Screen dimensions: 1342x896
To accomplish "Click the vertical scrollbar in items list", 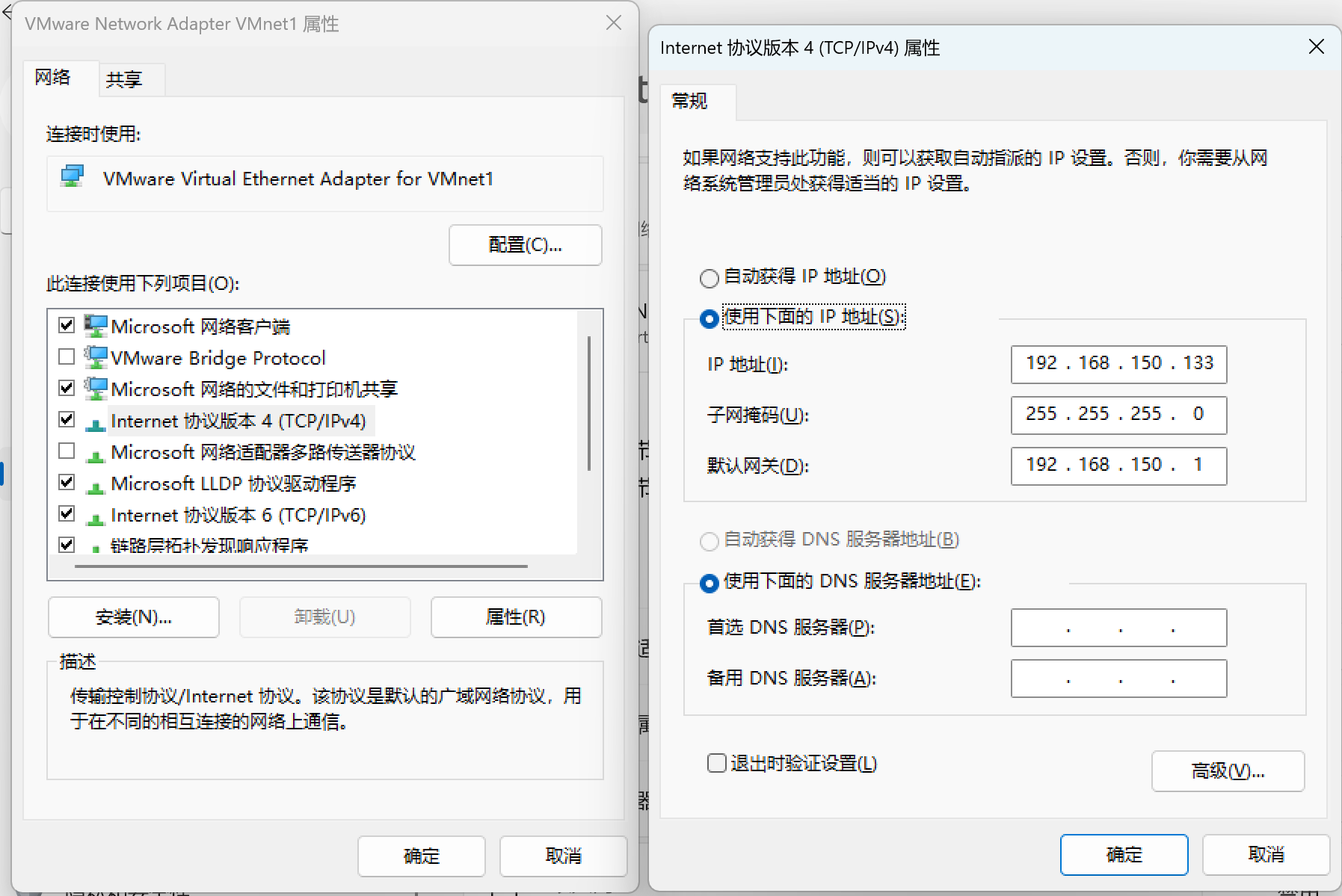I will [x=589, y=404].
